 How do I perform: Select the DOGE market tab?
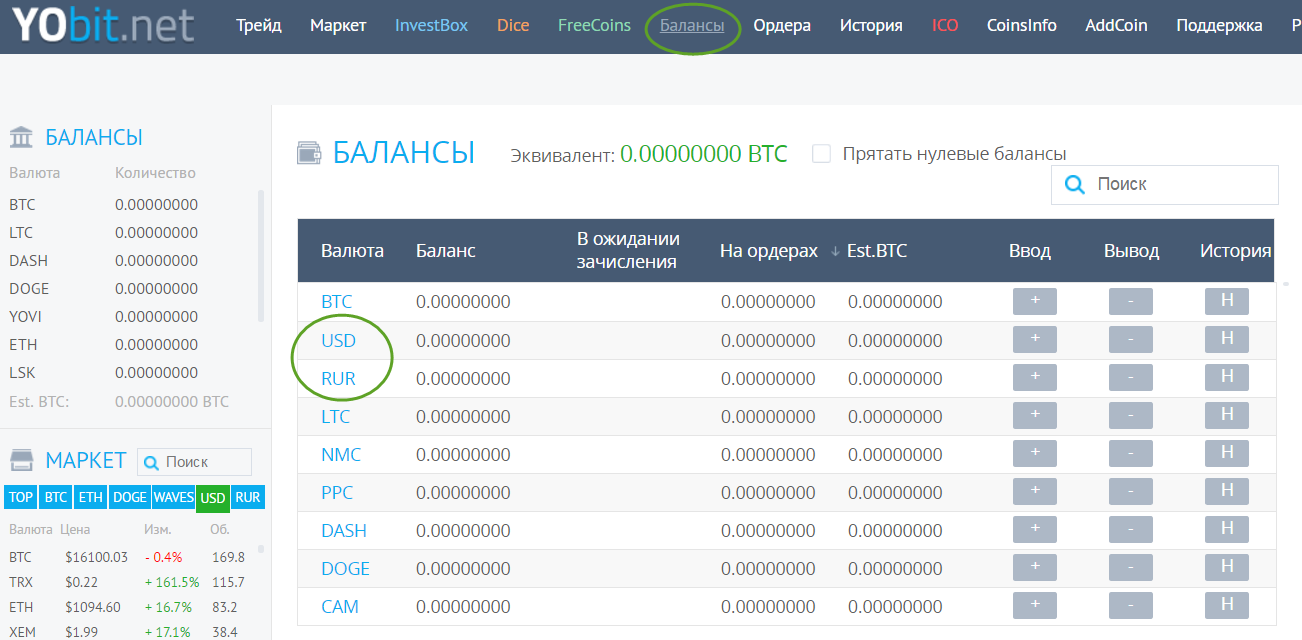[x=129, y=497]
